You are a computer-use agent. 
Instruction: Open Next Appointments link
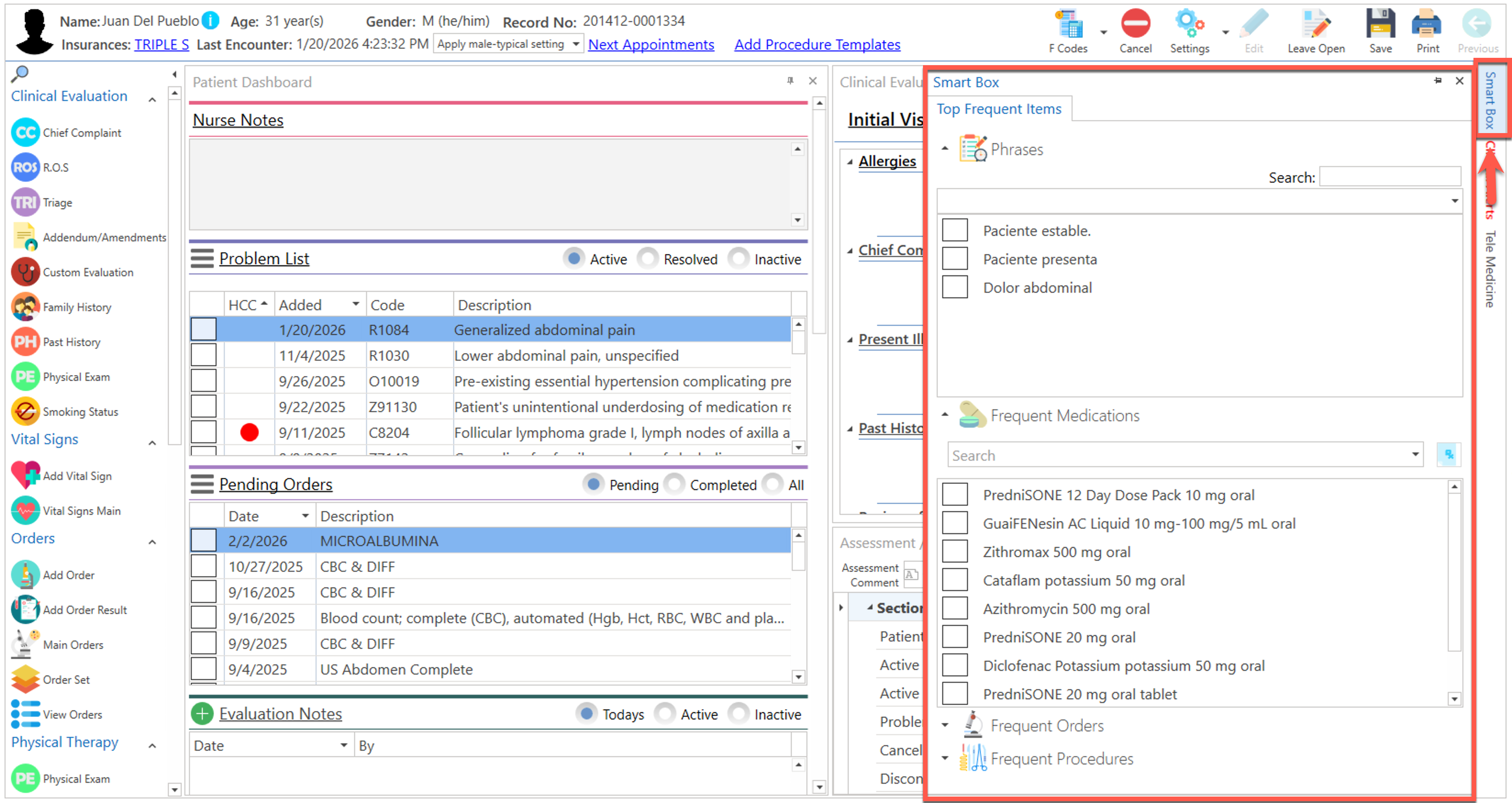pos(651,45)
